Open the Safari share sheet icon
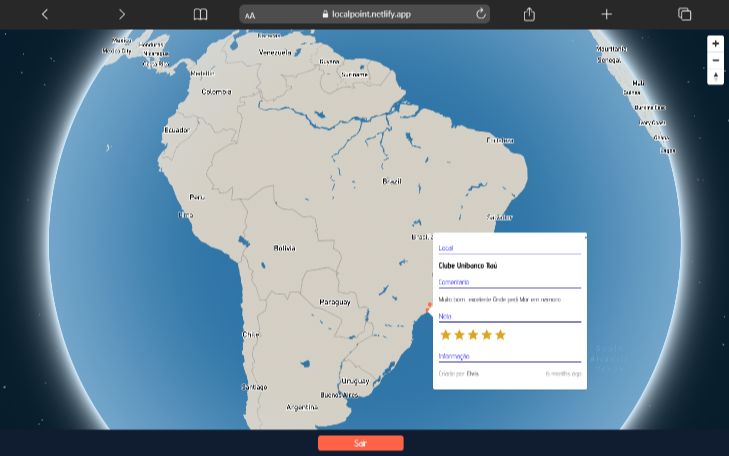Image resolution: width=729 pixels, height=456 pixels. pos(530,14)
